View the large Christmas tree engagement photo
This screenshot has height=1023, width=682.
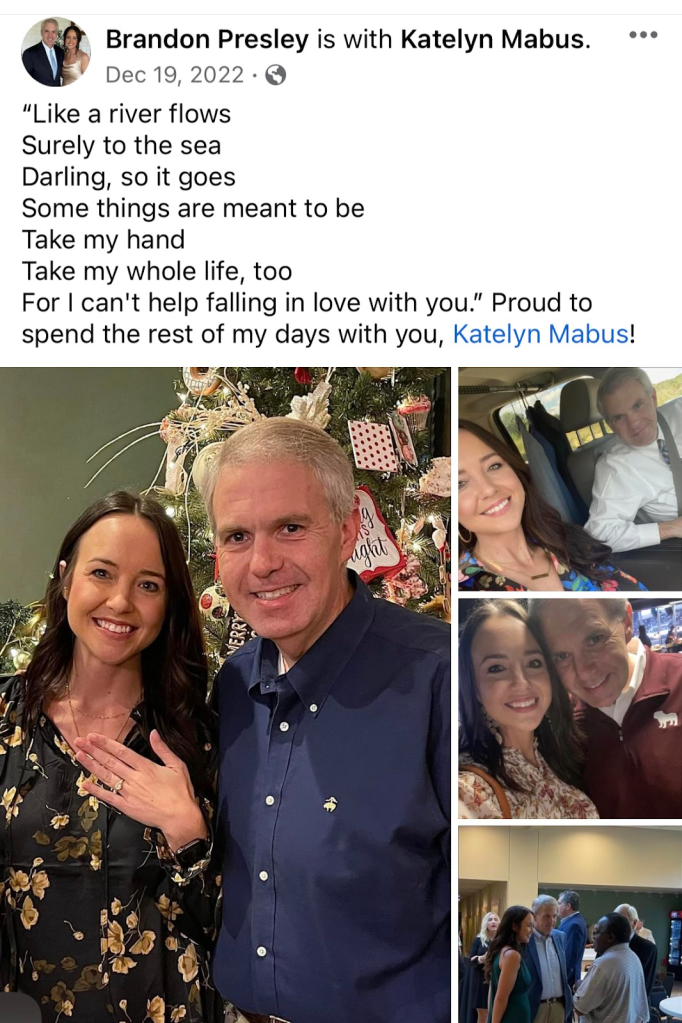225,695
